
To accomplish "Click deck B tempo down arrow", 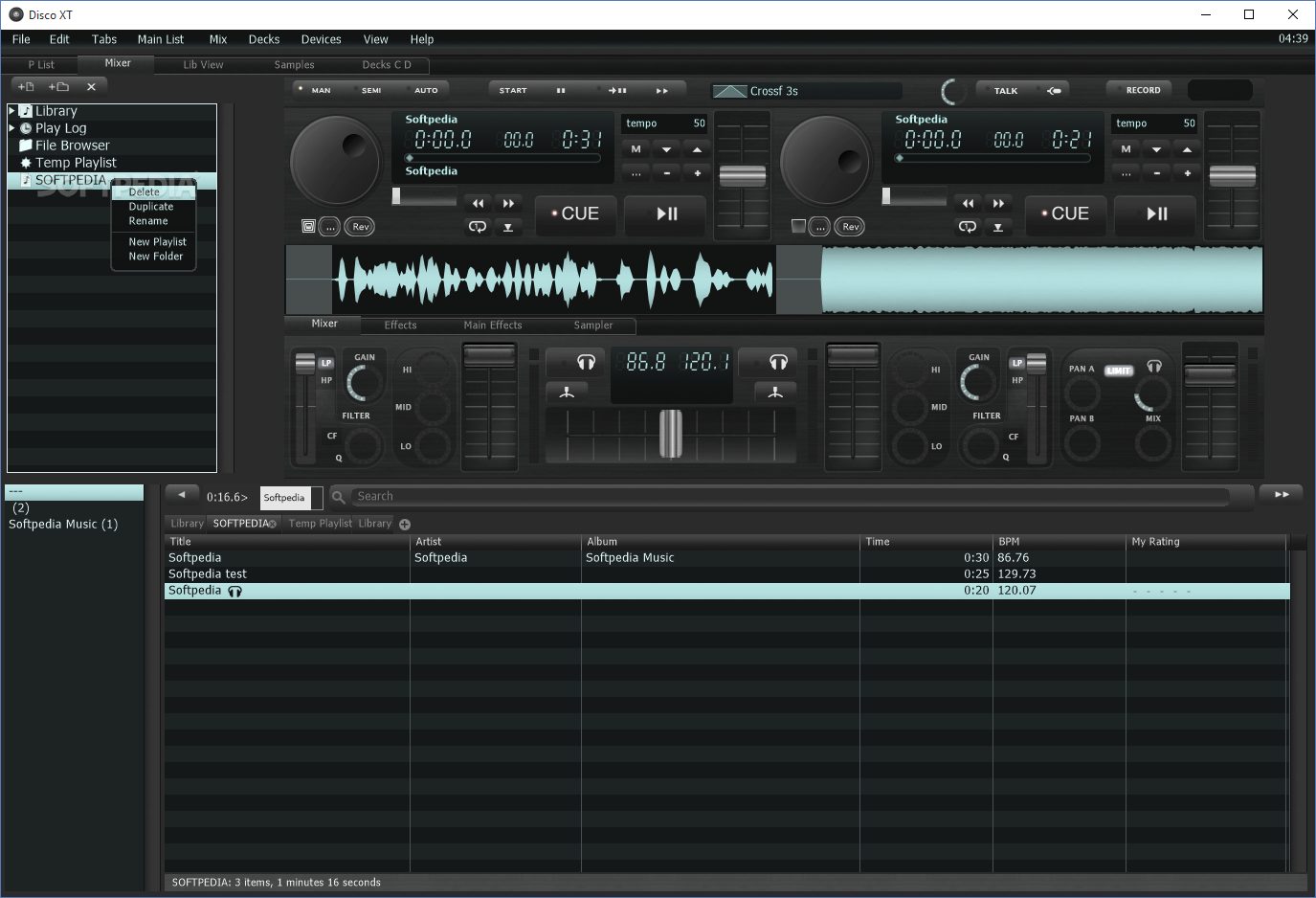I will coord(1156,149).
